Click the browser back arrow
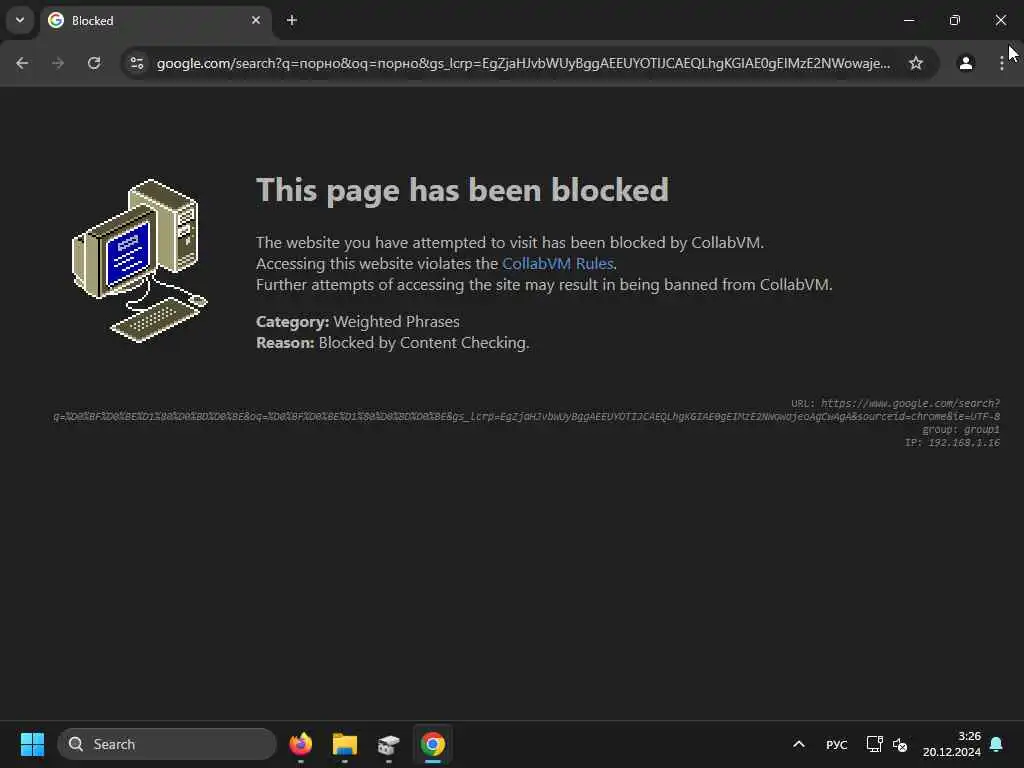1024x768 pixels. tap(22, 63)
